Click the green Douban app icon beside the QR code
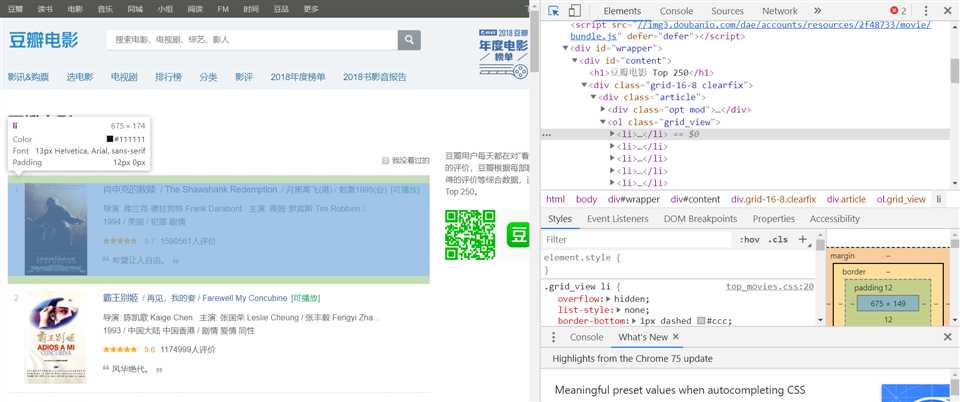Viewport: 960px width, 402px height. coord(518,235)
